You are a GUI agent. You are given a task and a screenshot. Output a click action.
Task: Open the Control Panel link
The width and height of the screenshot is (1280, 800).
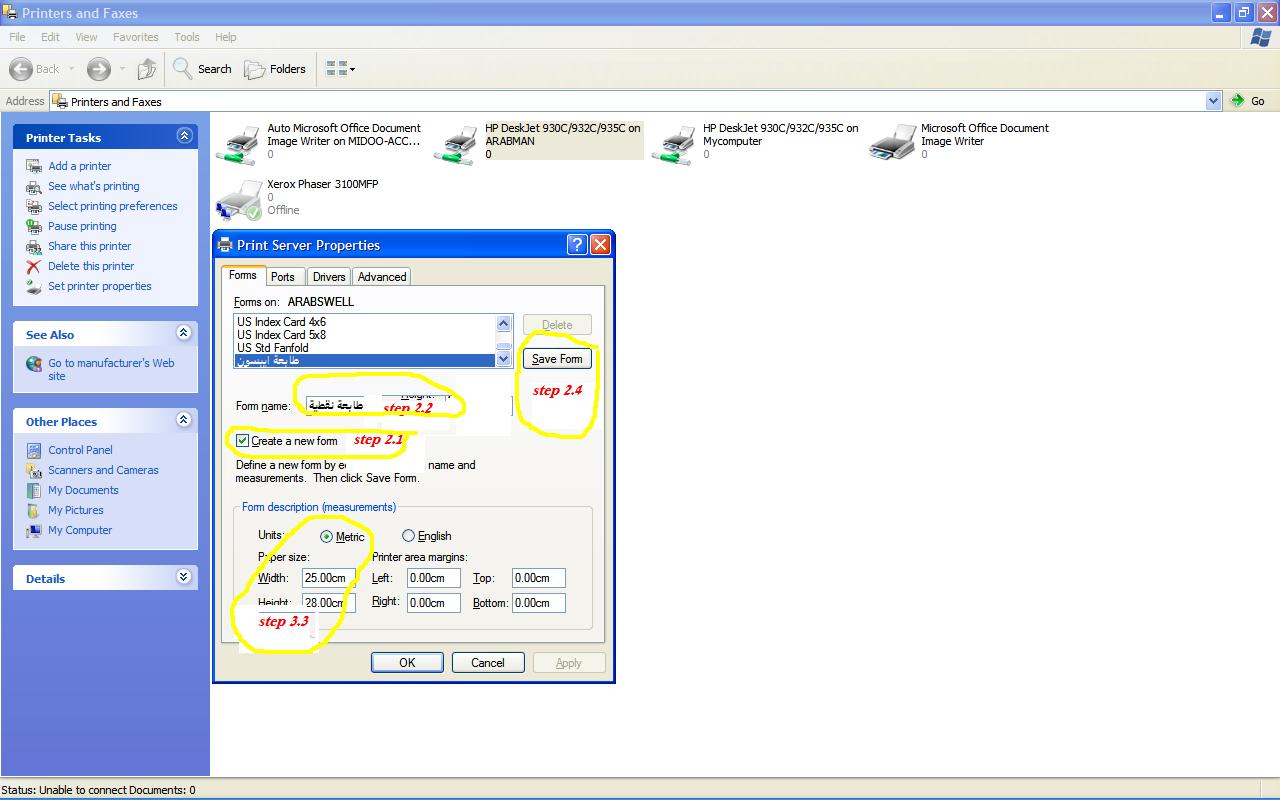[80, 450]
